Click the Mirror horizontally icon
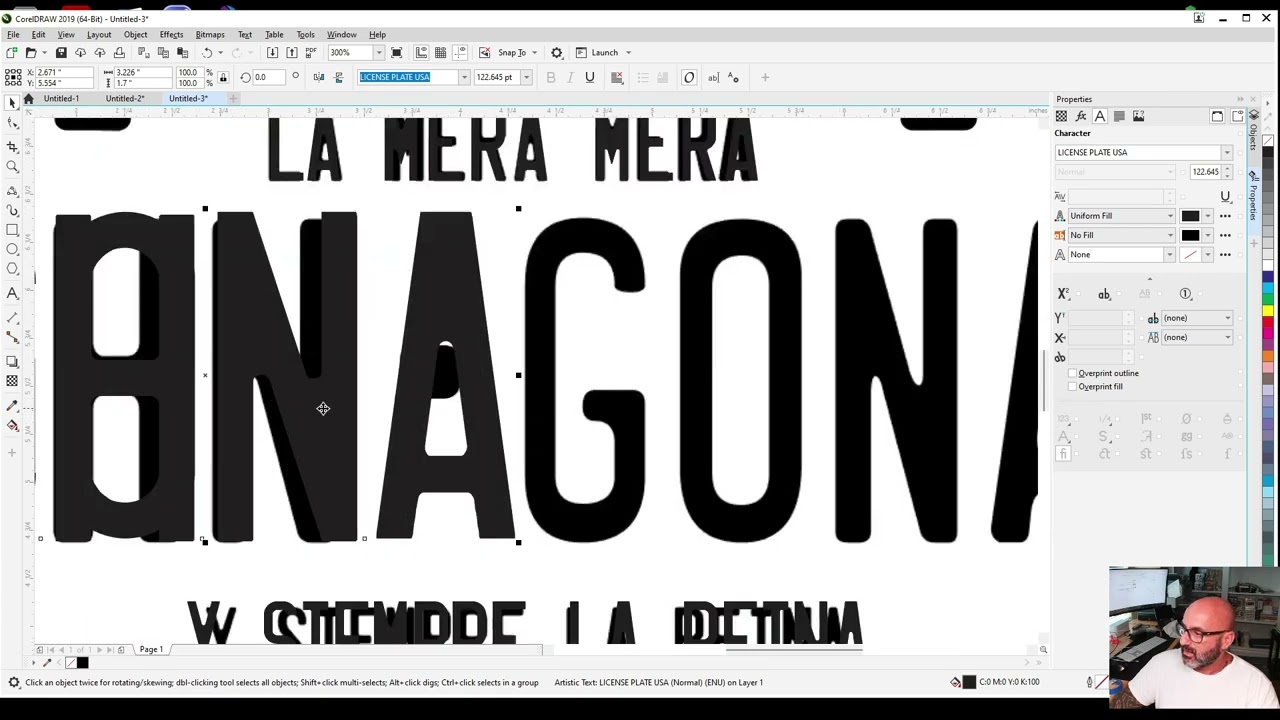1280x720 pixels. pos(319,77)
